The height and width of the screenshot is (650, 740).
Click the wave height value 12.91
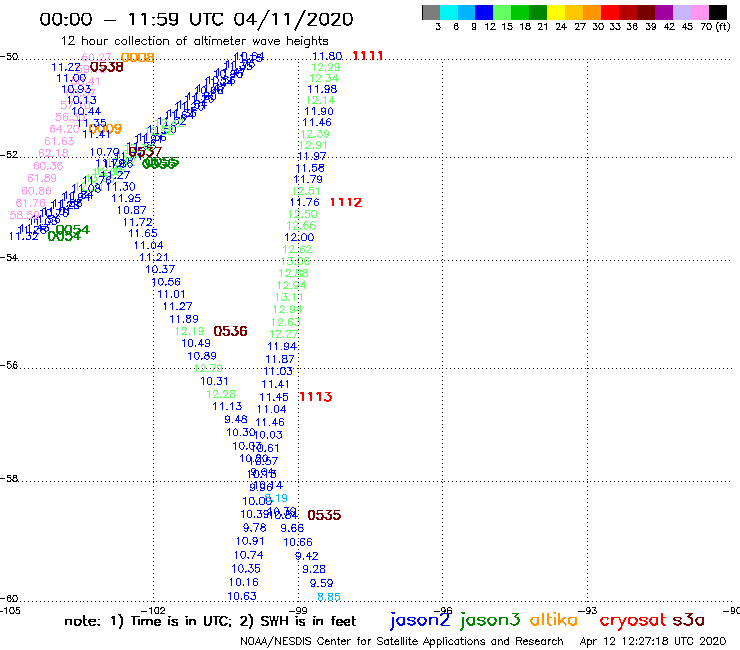pyautogui.click(x=313, y=145)
